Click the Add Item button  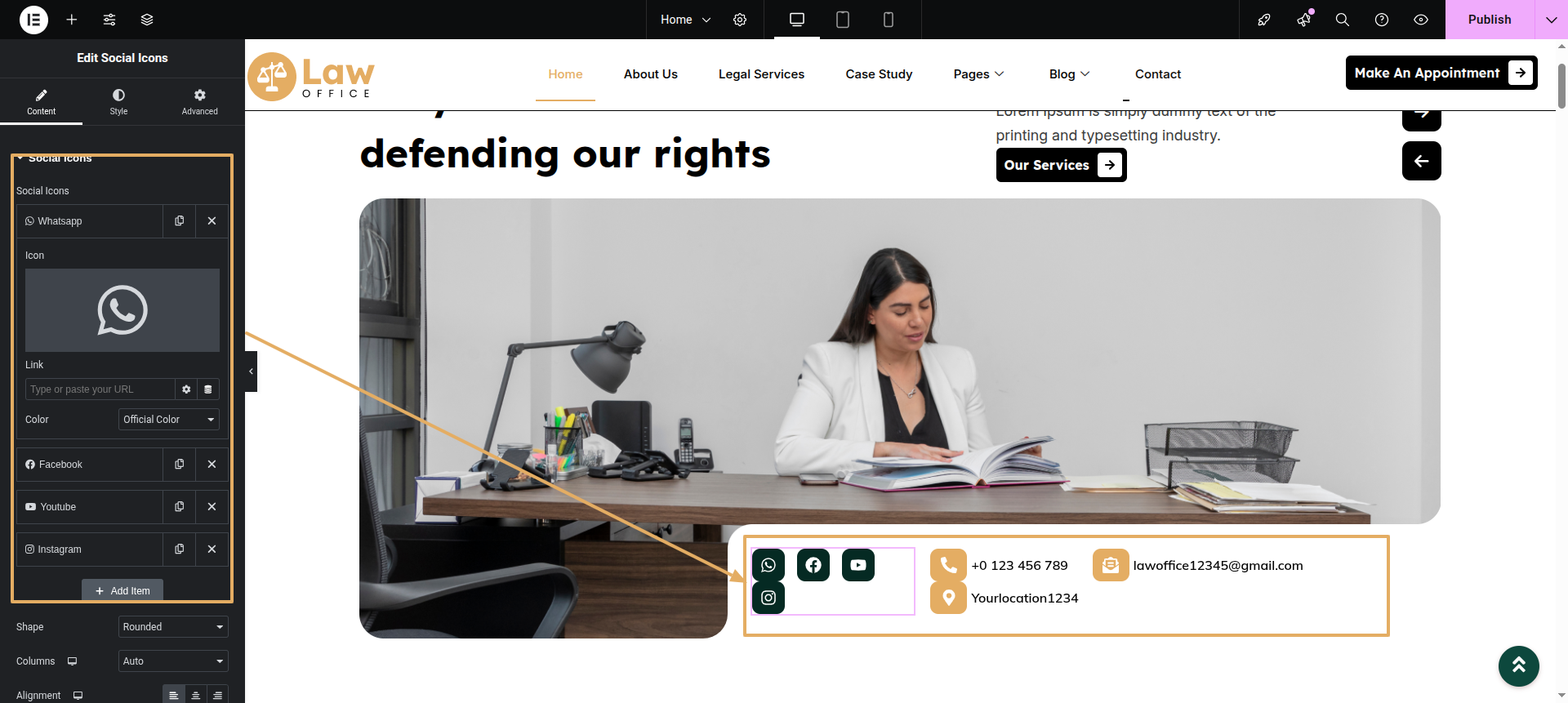click(x=122, y=590)
